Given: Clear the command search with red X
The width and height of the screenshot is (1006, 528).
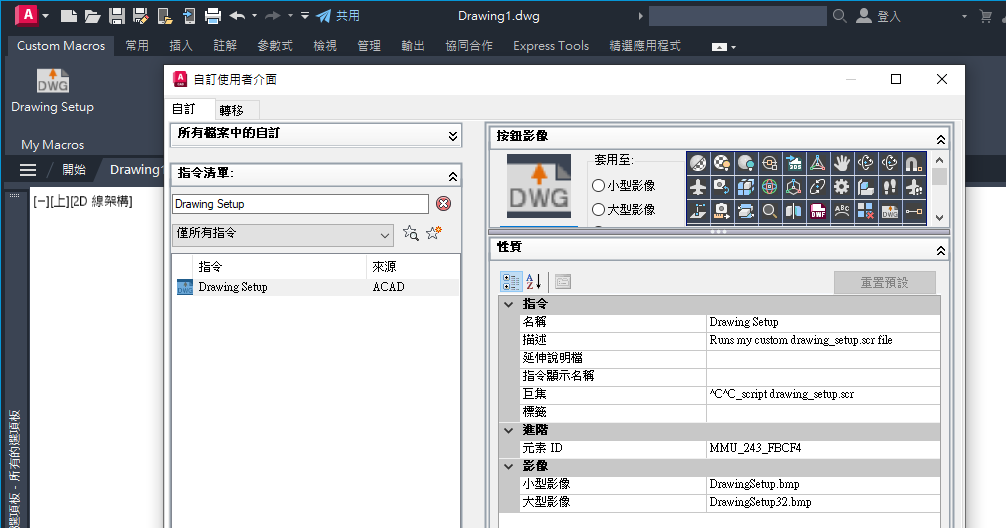Looking at the screenshot, I should pos(443,204).
